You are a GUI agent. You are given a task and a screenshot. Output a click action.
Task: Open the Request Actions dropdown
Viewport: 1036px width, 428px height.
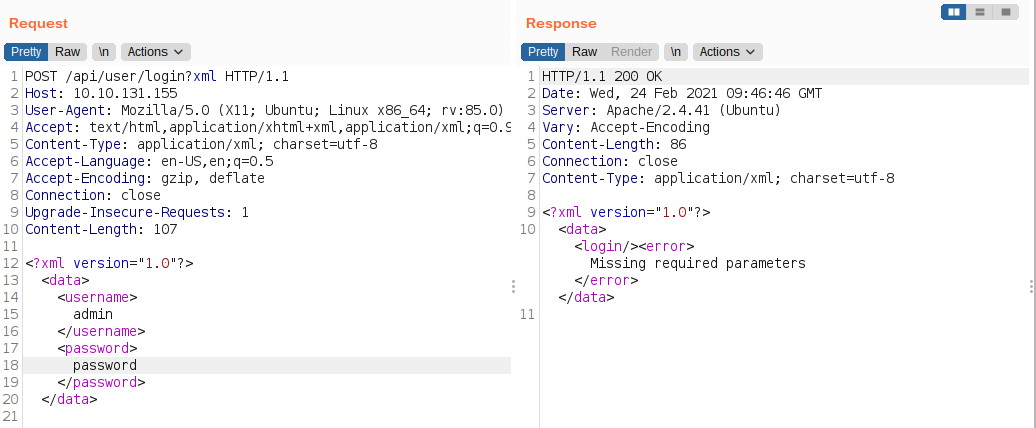(155, 52)
